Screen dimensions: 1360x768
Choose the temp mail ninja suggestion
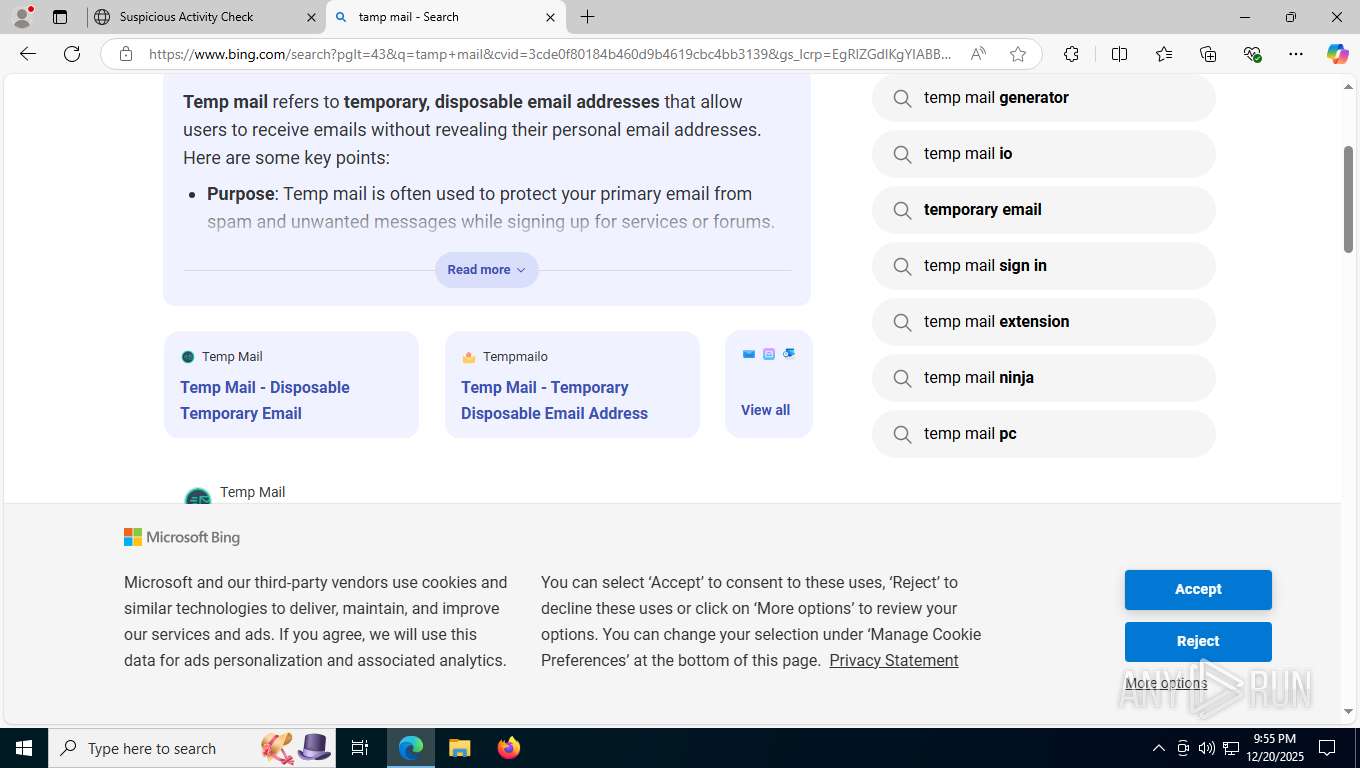coord(1044,378)
